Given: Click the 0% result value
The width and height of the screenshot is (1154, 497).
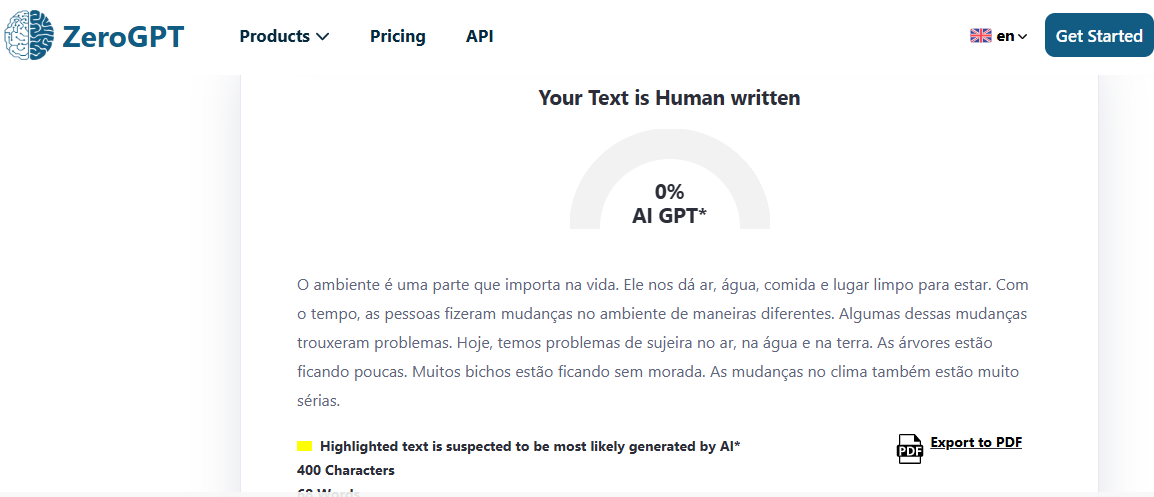Looking at the screenshot, I should pos(669,192).
